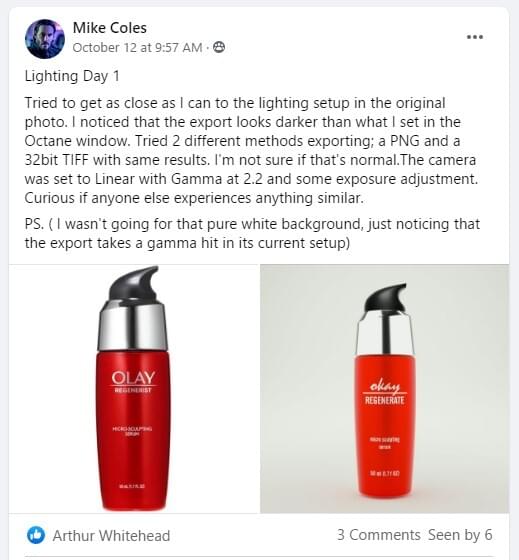Click the black pump cap in rendered image
519x560 pixels.
[x=385, y=298]
